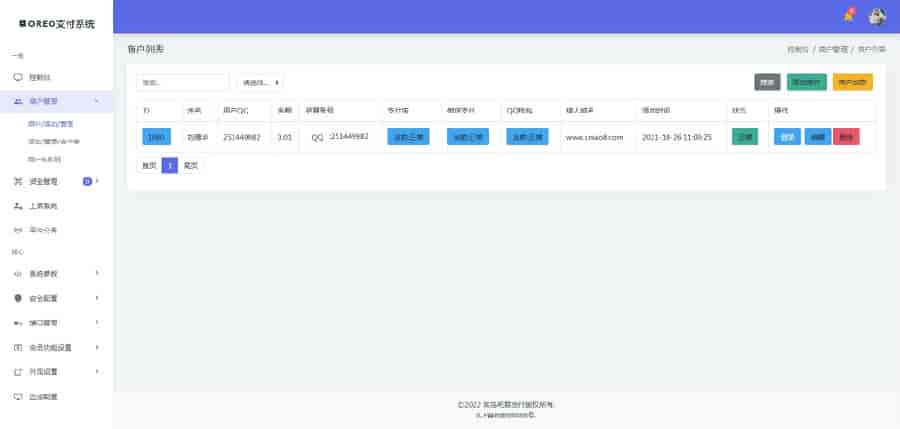The width and height of the screenshot is (900, 429).
Task: Click the search input field
Action: (x=183, y=82)
